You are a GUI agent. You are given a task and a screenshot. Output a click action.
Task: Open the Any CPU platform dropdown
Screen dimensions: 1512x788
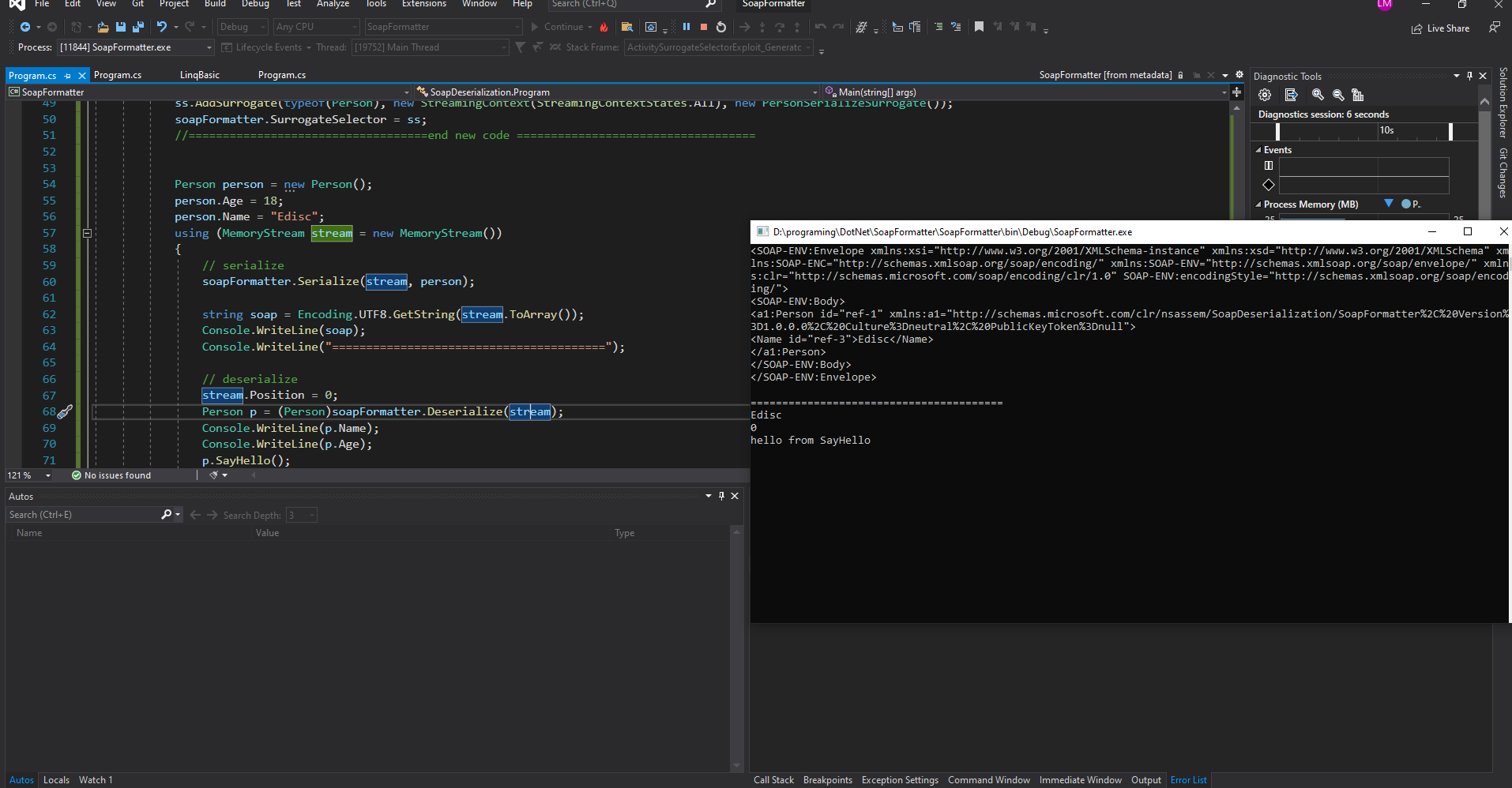click(316, 27)
